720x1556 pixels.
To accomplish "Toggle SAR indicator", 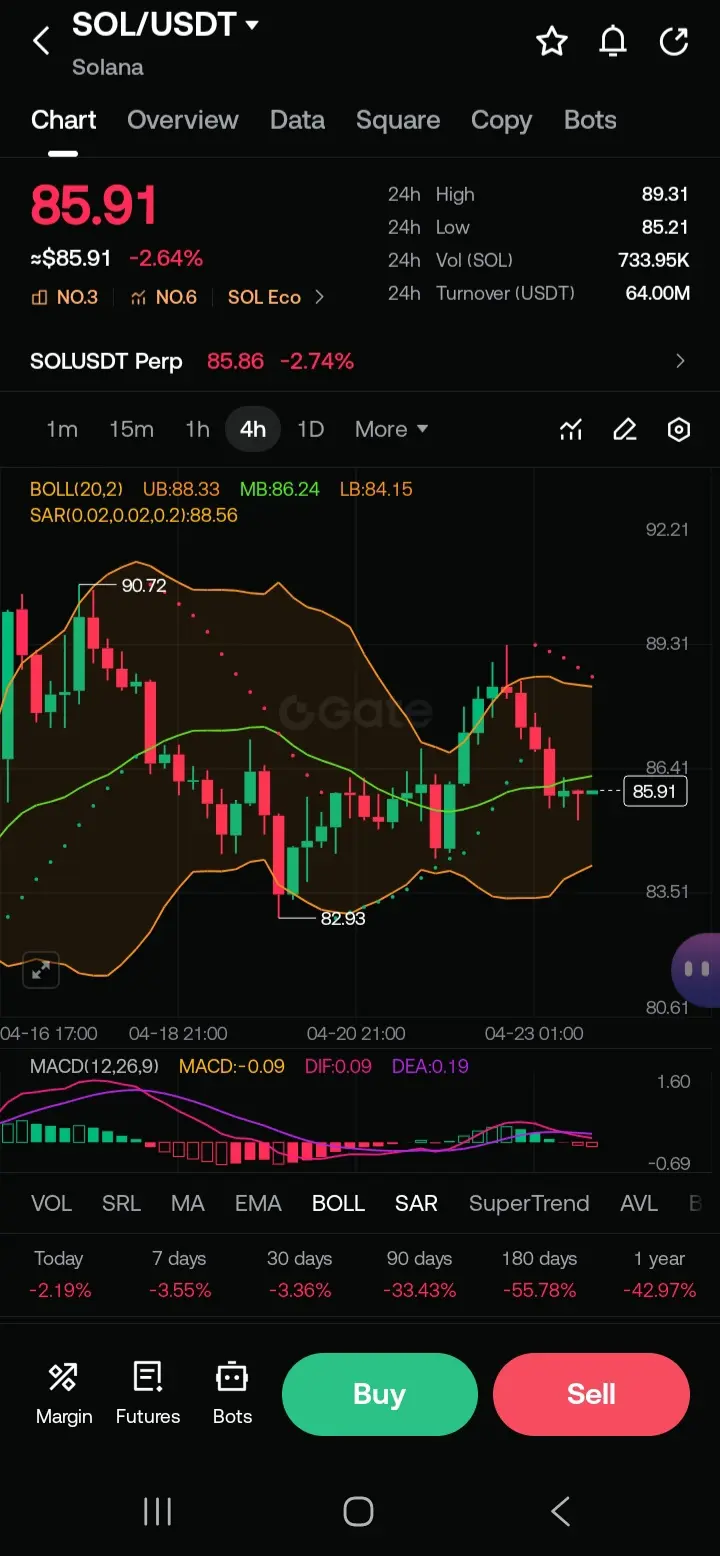I will [416, 1204].
